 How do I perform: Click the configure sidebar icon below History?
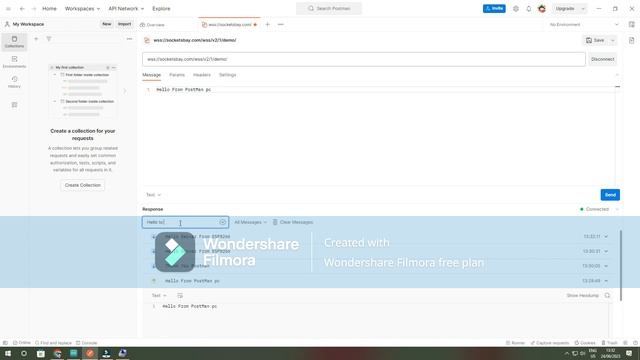(14, 105)
